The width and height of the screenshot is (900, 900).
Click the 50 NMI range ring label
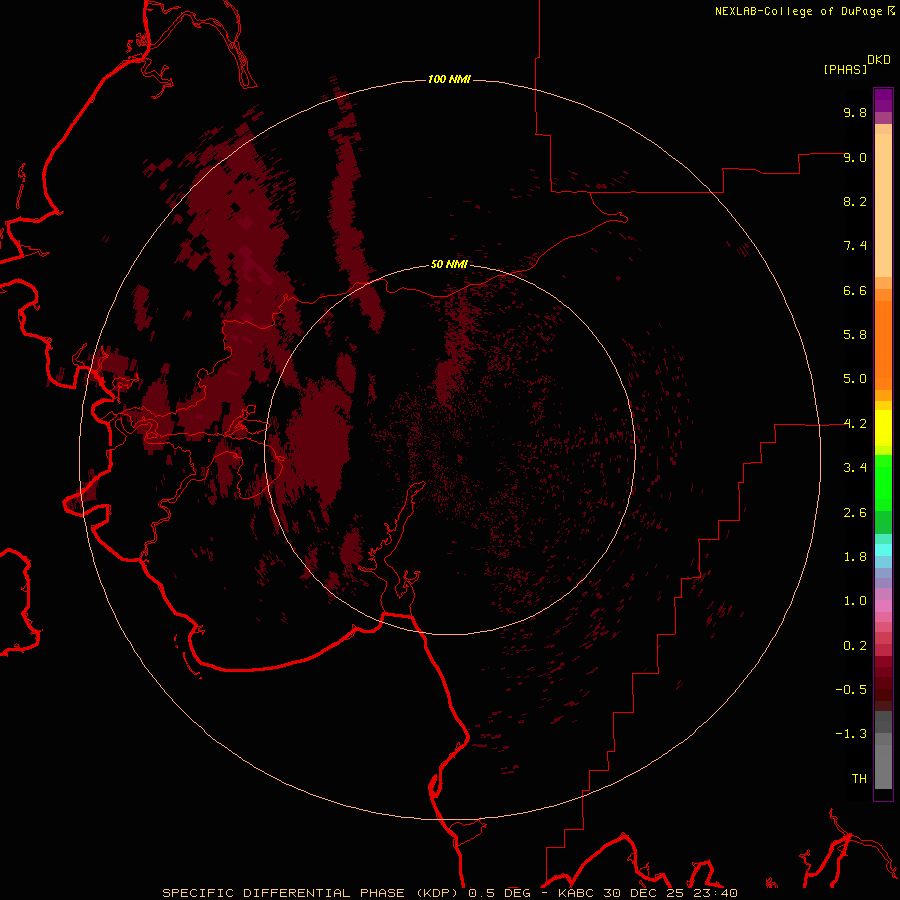click(x=449, y=264)
